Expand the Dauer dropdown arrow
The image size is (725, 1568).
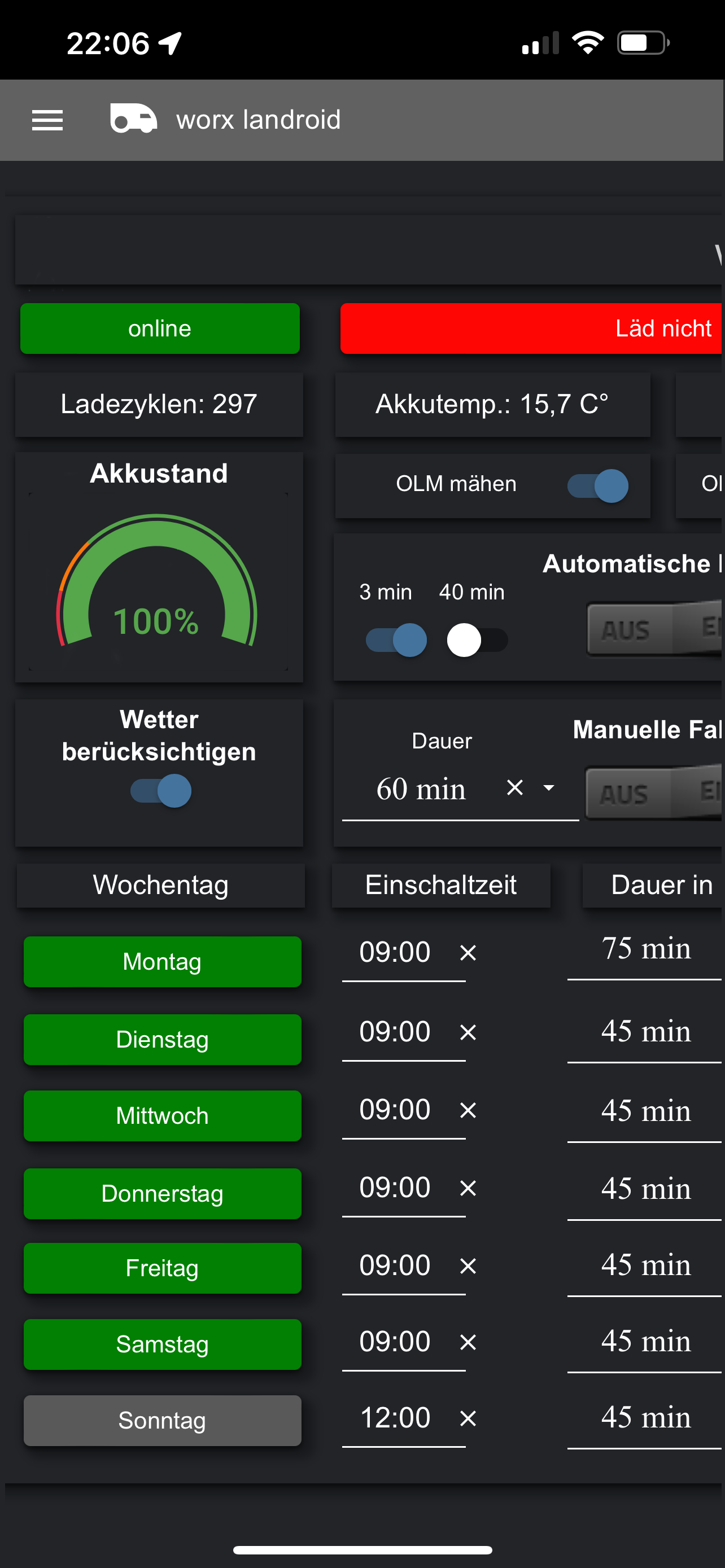click(548, 787)
